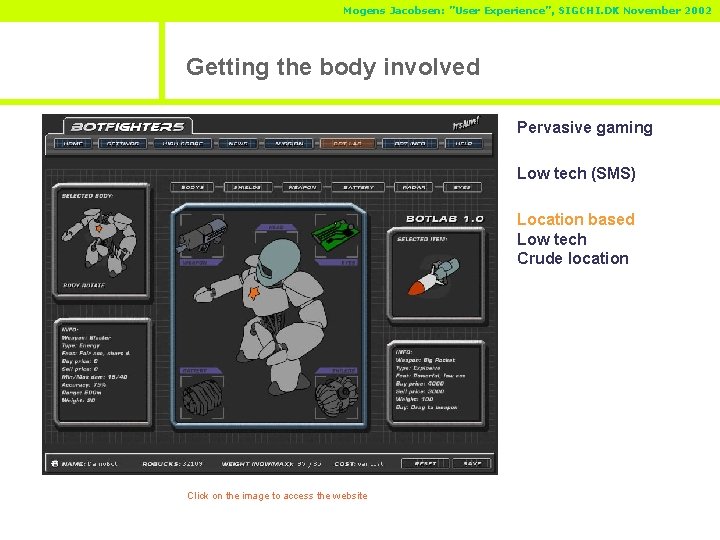
Task: Open the HELP nav tab
Action: pos(464,144)
